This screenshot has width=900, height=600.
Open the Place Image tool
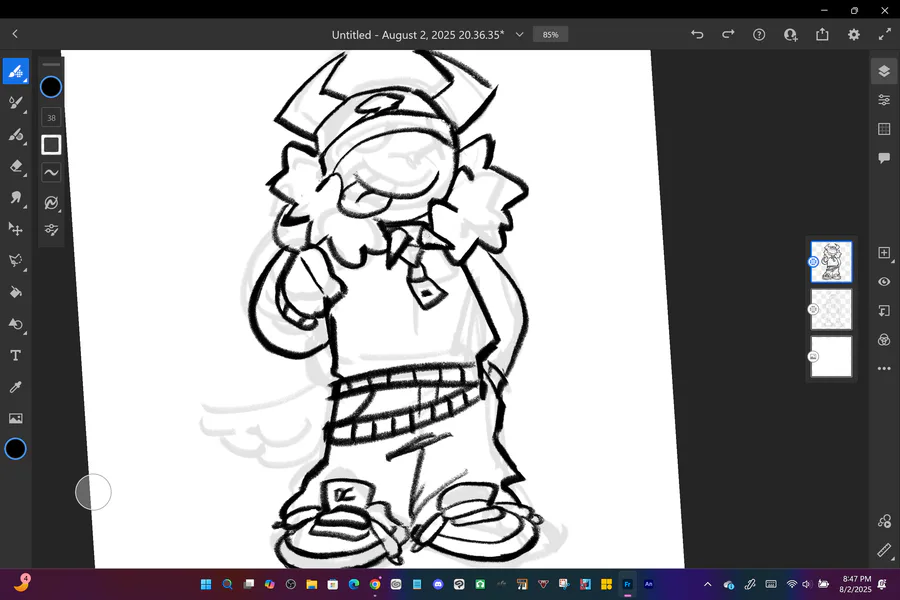pos(15,418)
